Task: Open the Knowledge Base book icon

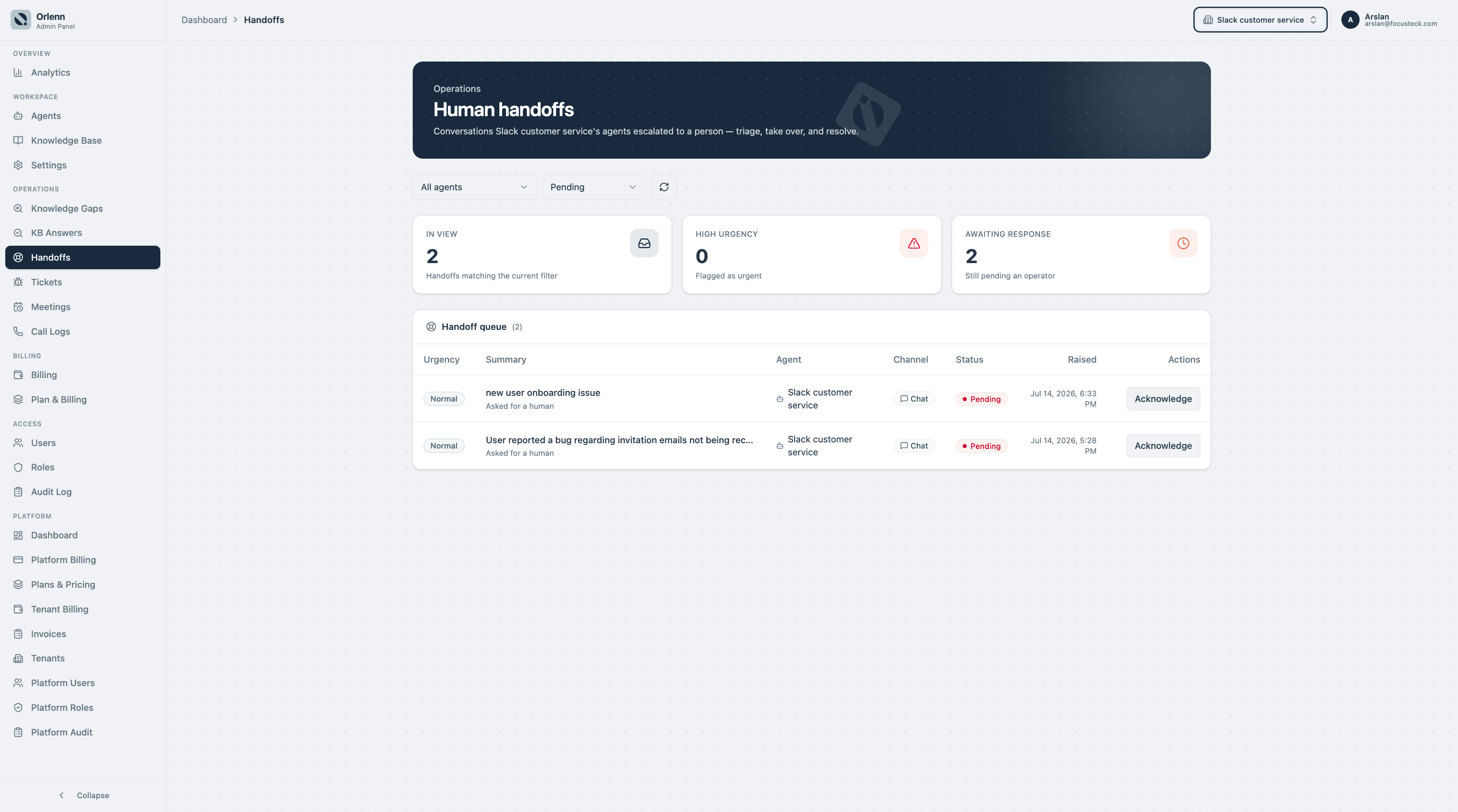Action: click(18, 140)
